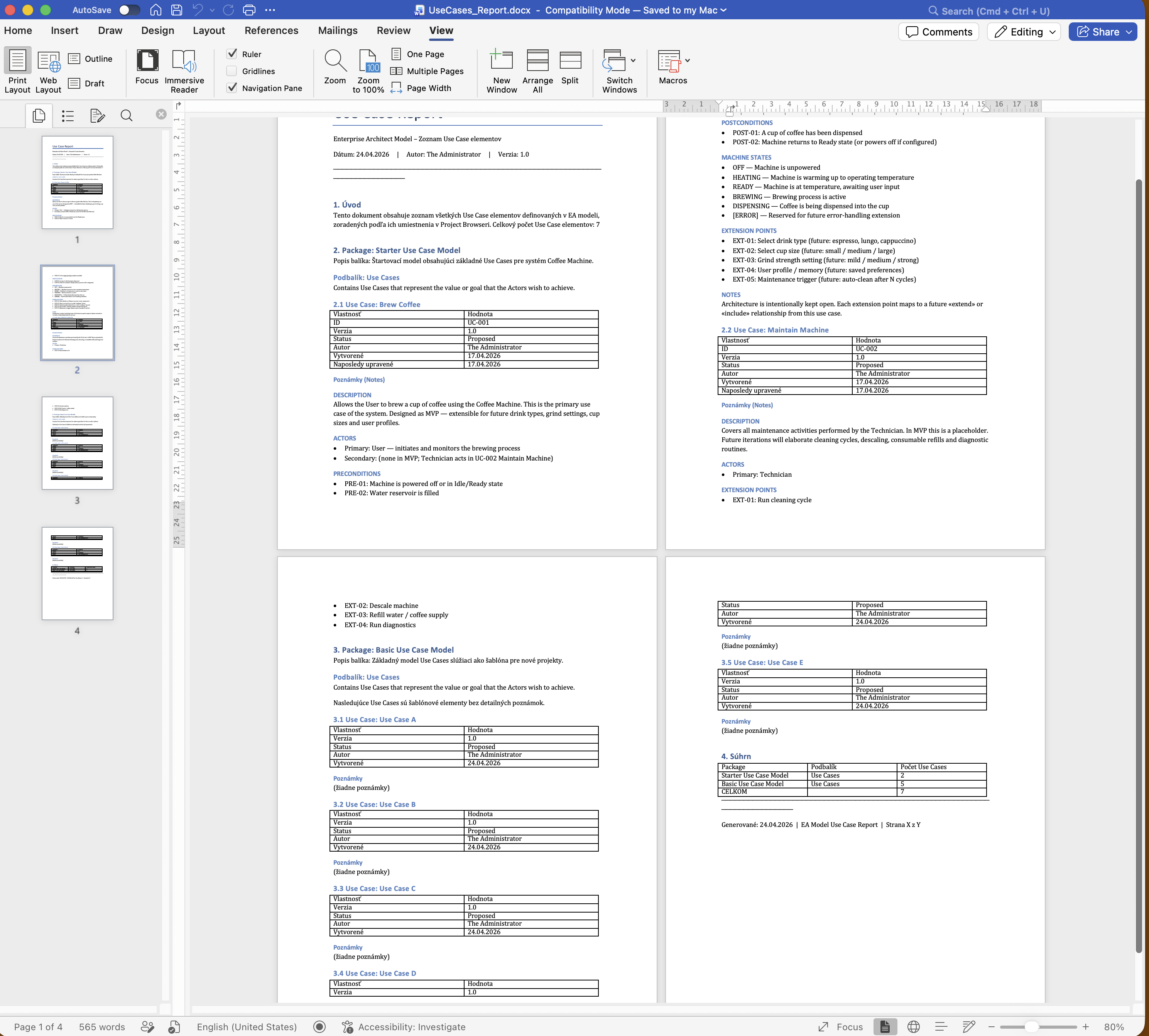Switch to Print Layout view
The height and width of the screenshot is (1036, 1149).
point(18,71)
